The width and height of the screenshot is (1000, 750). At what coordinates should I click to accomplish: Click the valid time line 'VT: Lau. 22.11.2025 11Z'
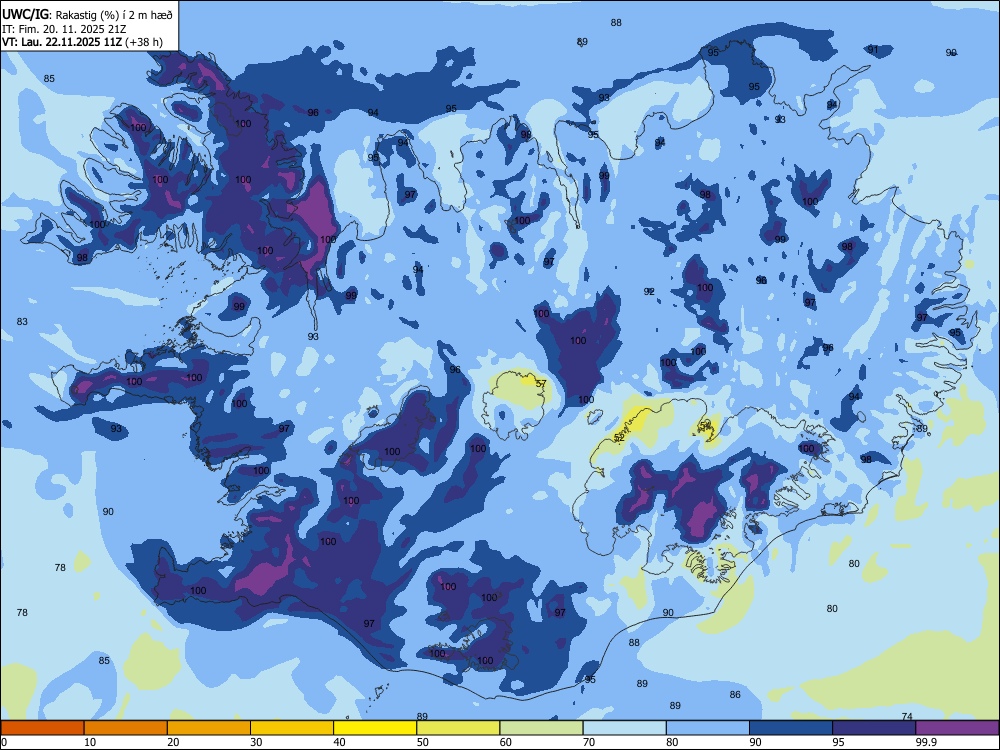[62, 42]
